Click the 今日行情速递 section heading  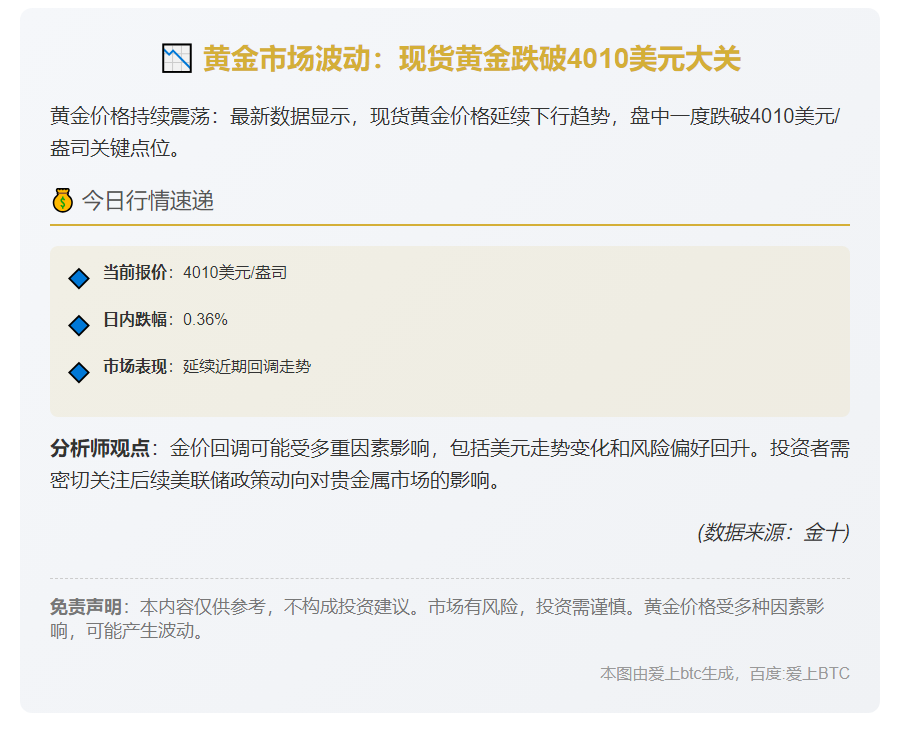(147, 201)
